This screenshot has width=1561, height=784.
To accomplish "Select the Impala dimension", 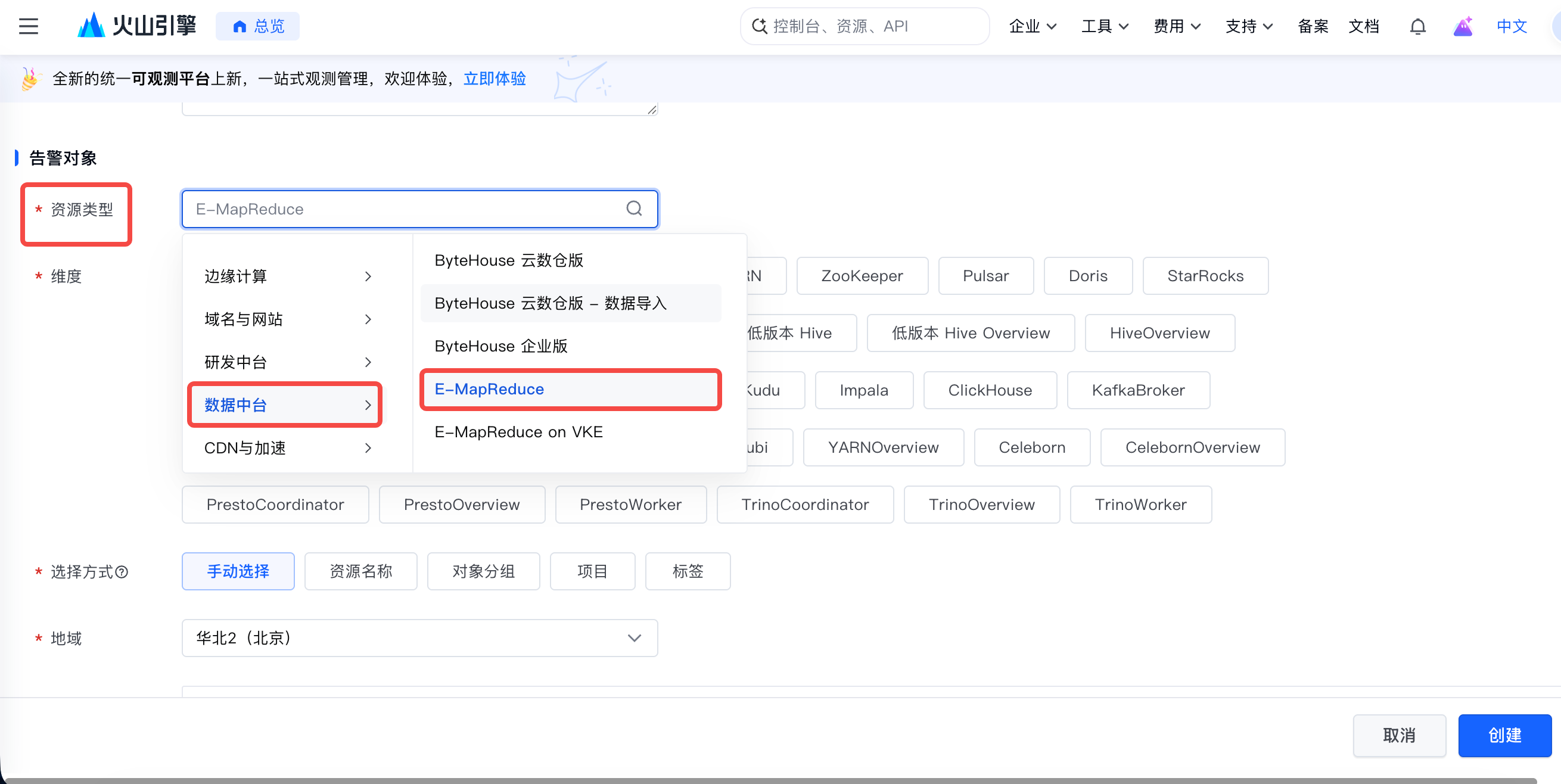I will [x=863, y=390].
